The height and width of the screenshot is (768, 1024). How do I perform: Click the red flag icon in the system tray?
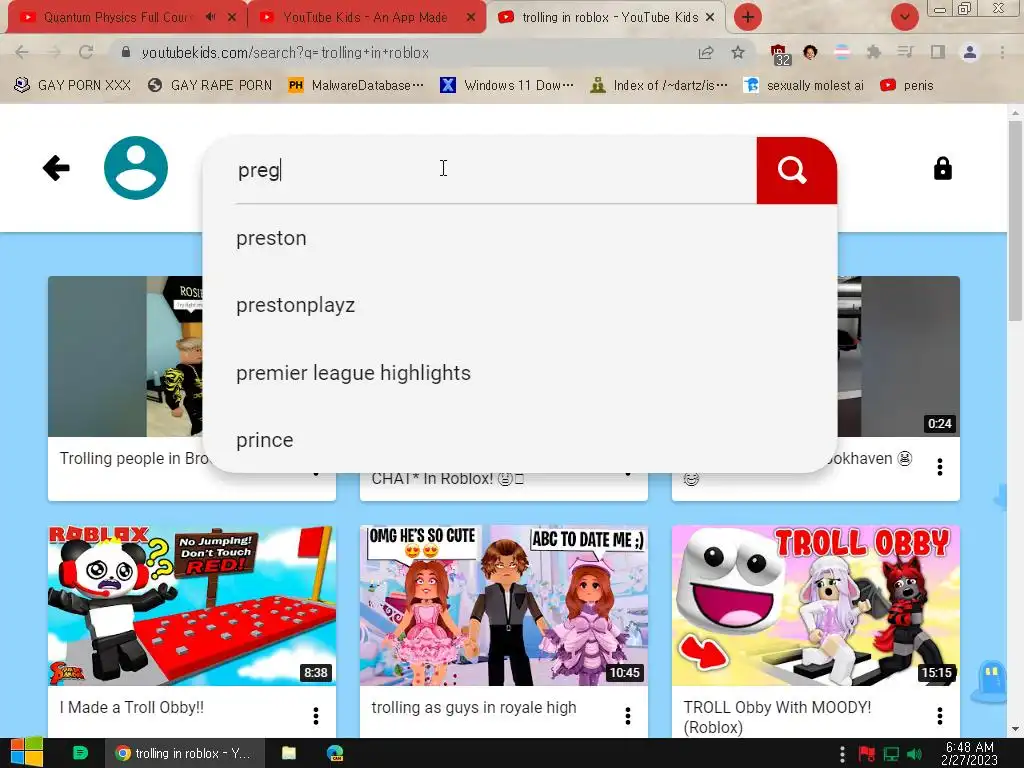click(867, 754)
